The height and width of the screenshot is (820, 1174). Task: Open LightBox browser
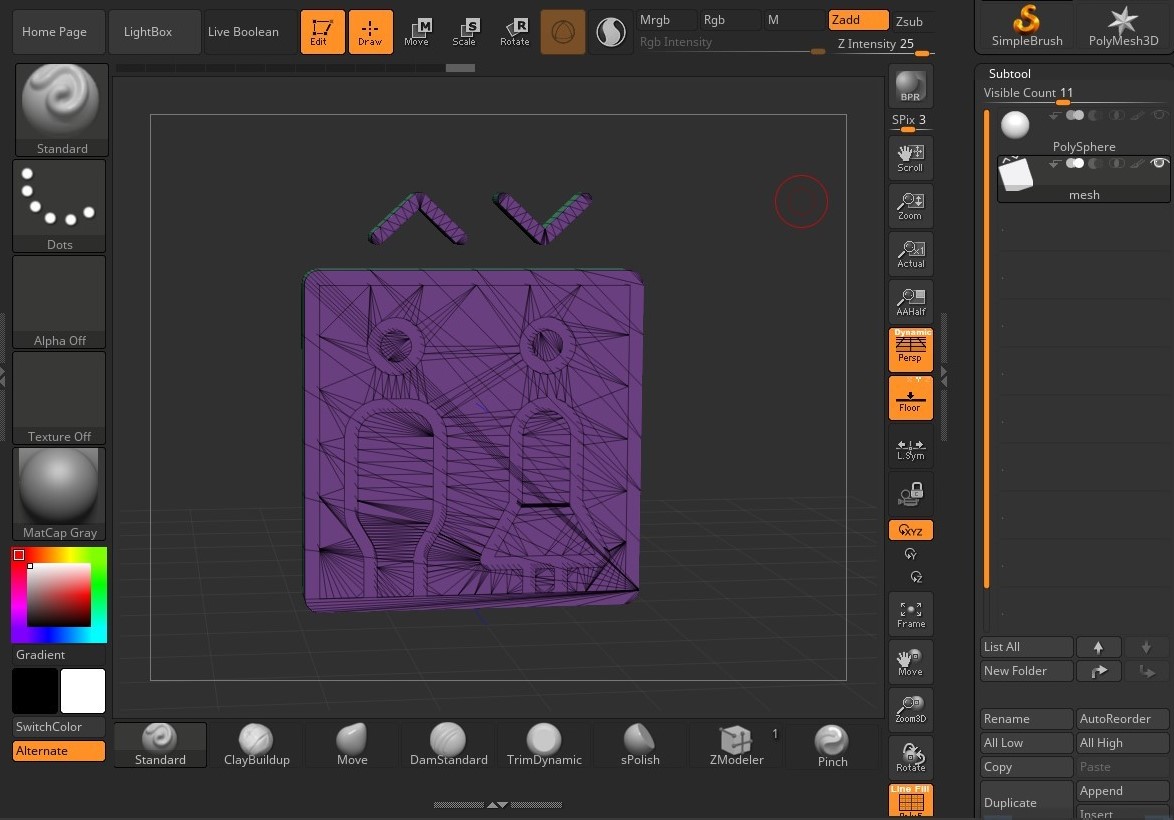tap(153, 32)
